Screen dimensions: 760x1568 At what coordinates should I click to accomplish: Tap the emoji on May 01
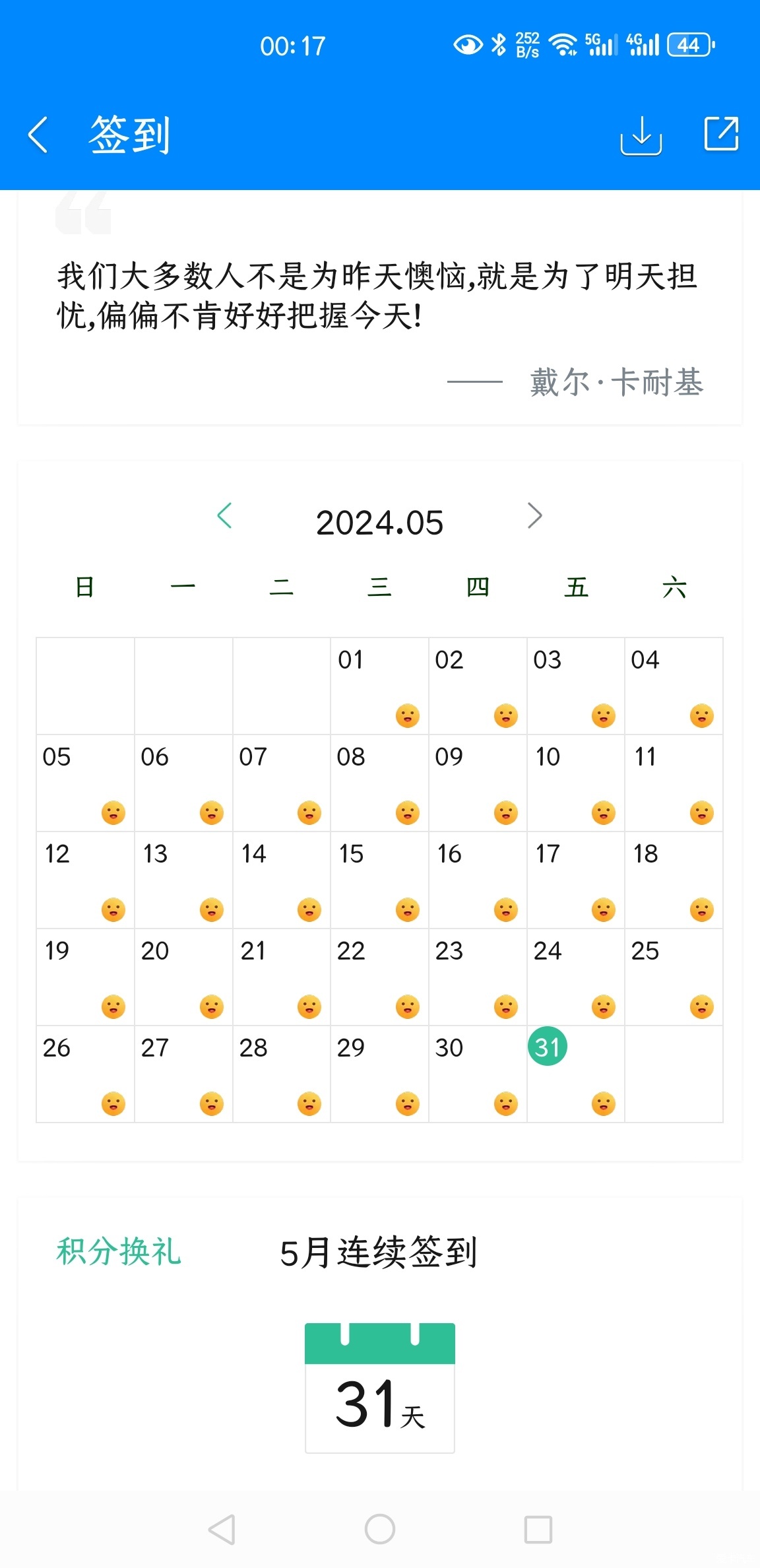(x=408, y=716)
